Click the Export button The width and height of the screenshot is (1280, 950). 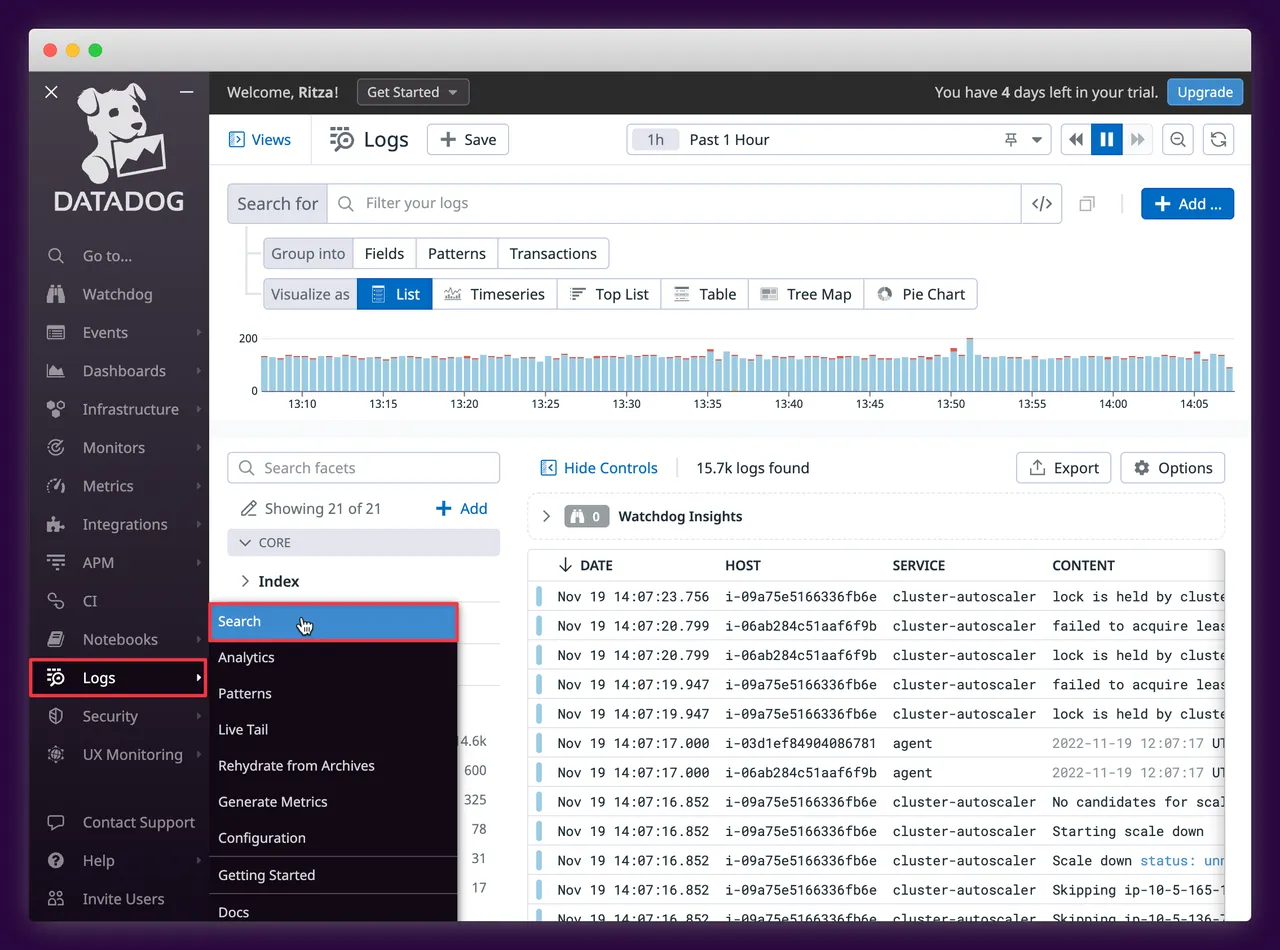pos(1064,468)
